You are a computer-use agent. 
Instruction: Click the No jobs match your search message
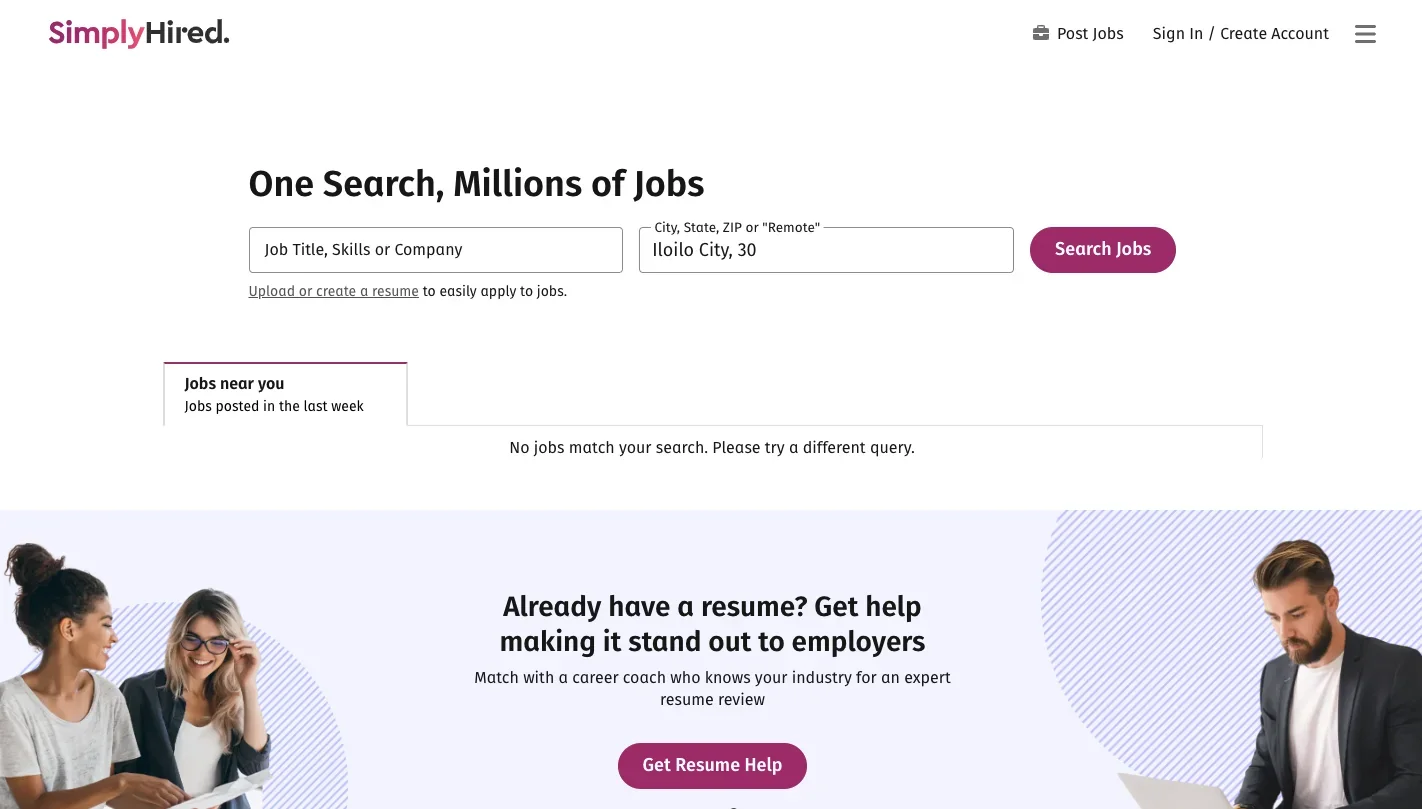click(711, 448)
